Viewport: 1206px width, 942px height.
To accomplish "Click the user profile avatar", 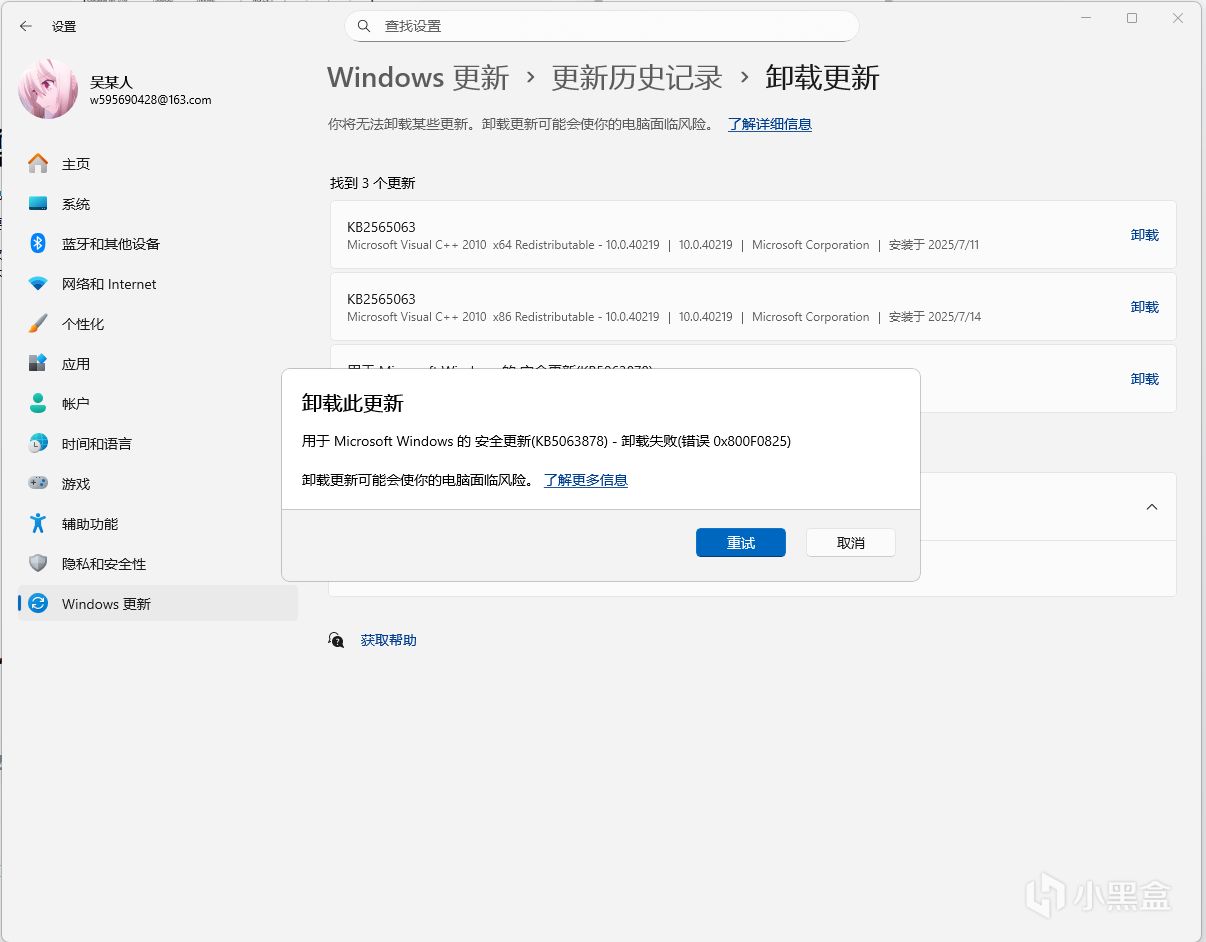I will click(x=48, y=89).
